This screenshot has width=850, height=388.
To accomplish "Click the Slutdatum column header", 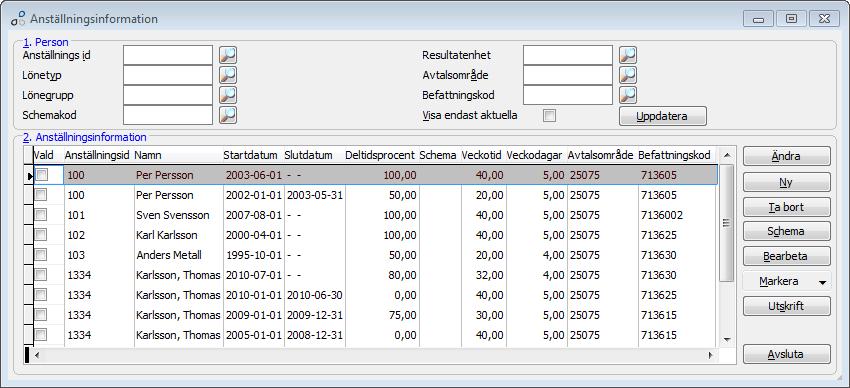I will click(314, 155).
